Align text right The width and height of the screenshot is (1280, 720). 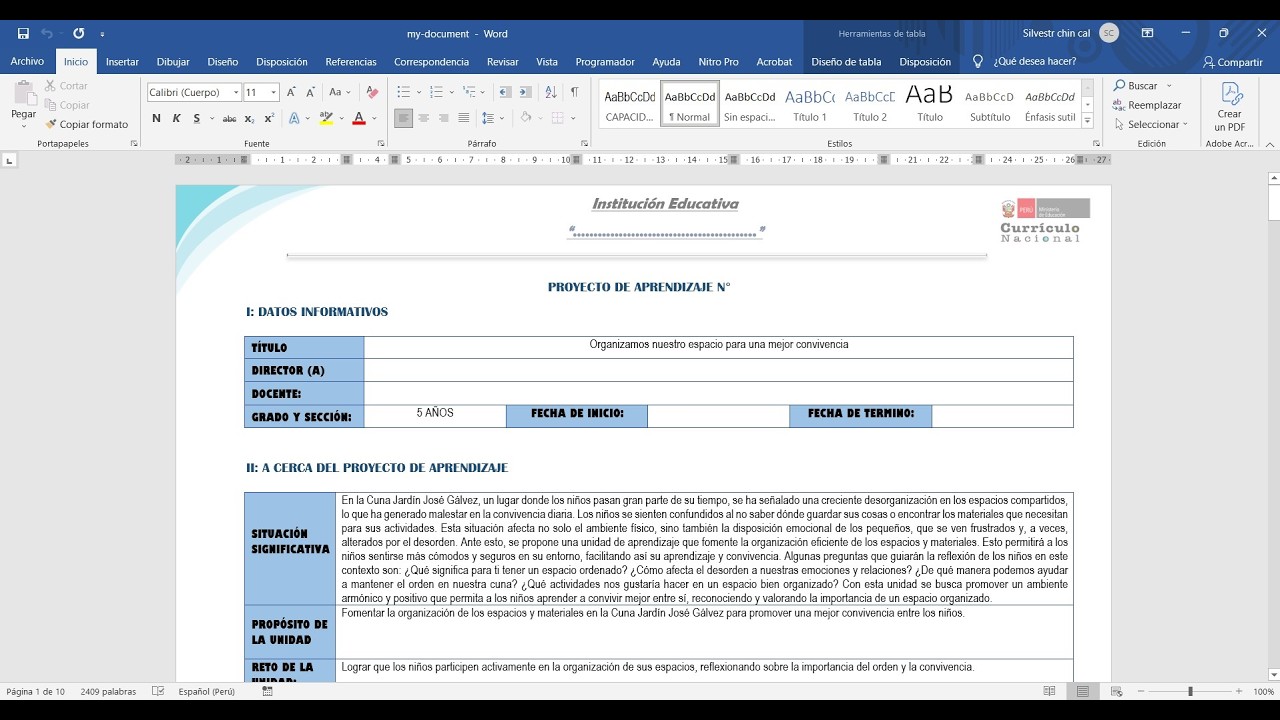(443, 118)
